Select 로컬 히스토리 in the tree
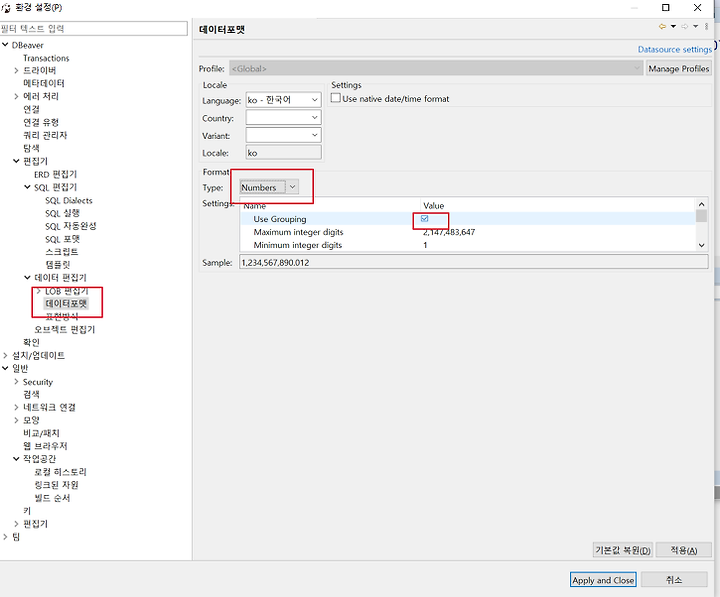This screenshot has width=720, height=597. click(60, 472)
